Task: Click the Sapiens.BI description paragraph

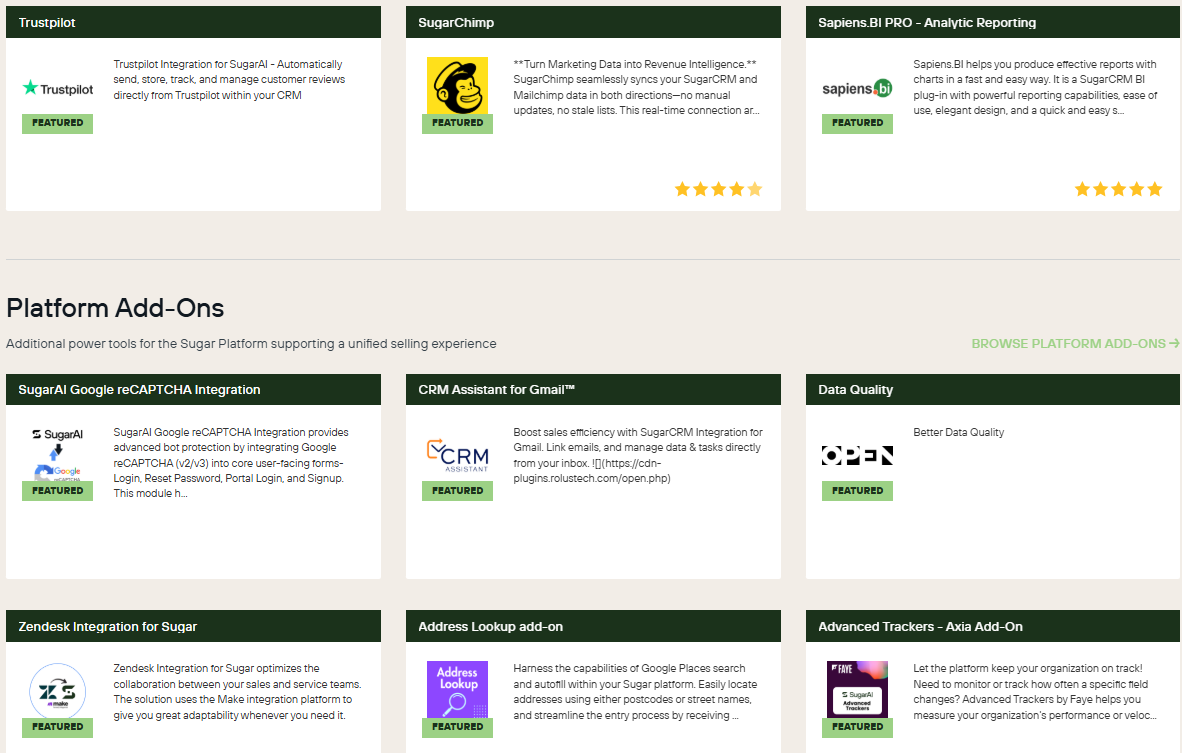Action: pos(1035,87)
